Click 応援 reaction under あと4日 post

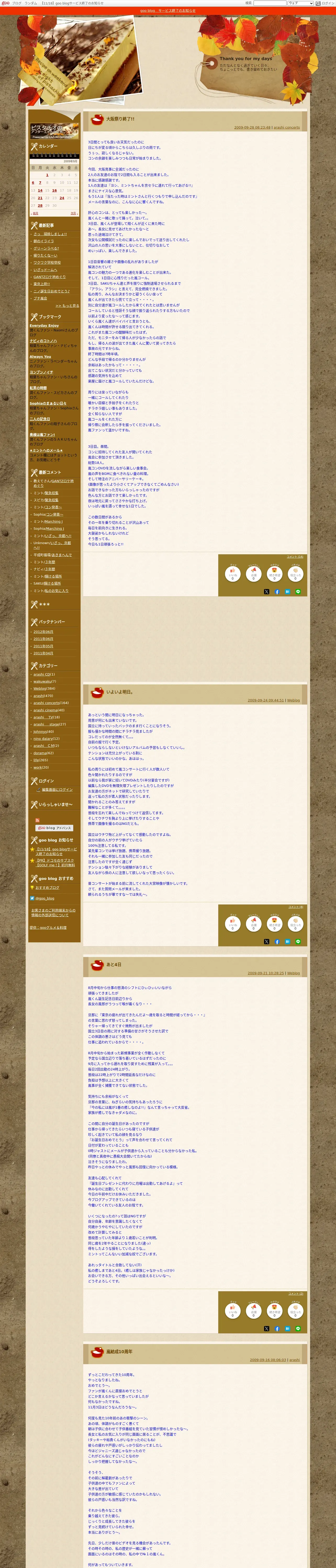[254, 1311]
